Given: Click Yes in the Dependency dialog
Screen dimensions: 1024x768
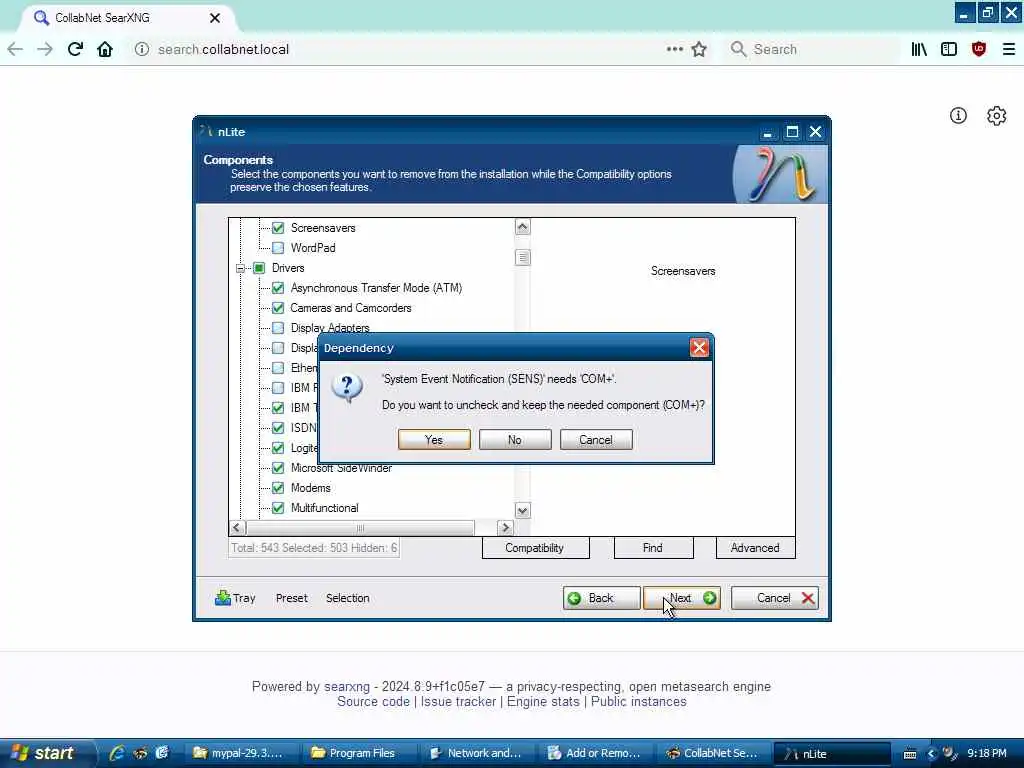Looking at the screenshot, I should pos(434,440).
